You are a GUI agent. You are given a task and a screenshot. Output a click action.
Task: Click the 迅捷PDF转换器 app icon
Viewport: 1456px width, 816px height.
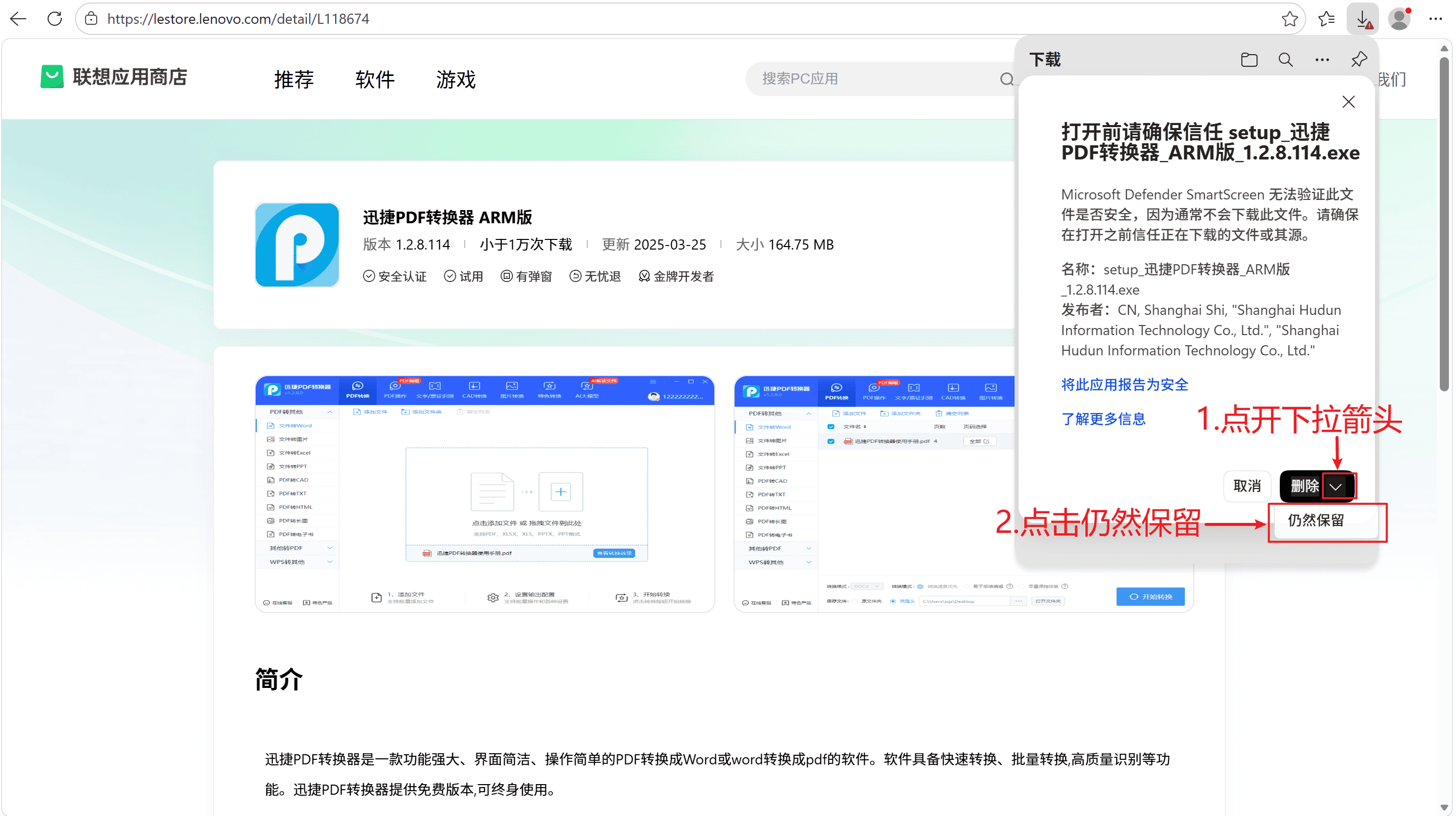(297, 244)
